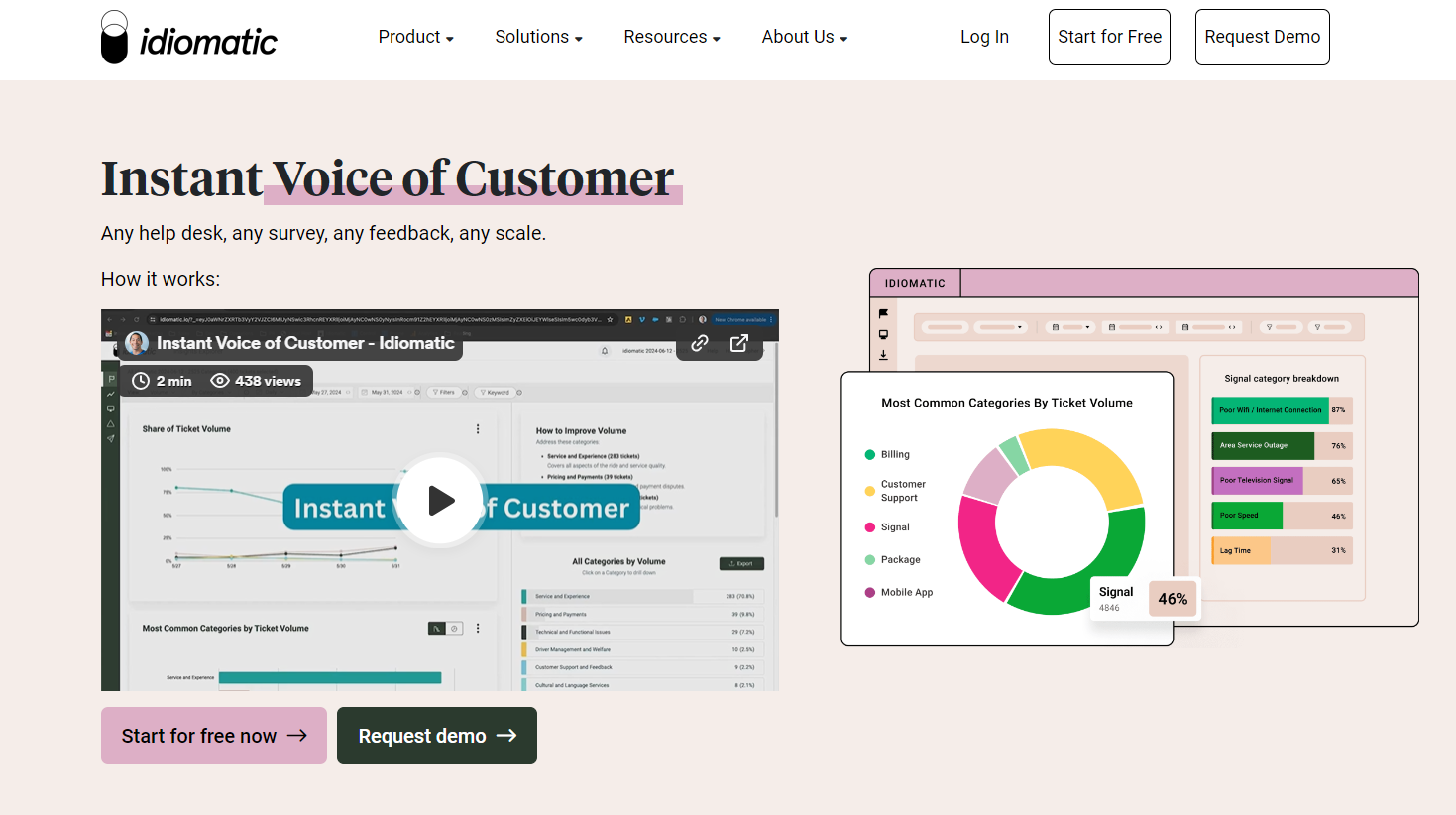Expand the Product menu

point(416,37)
